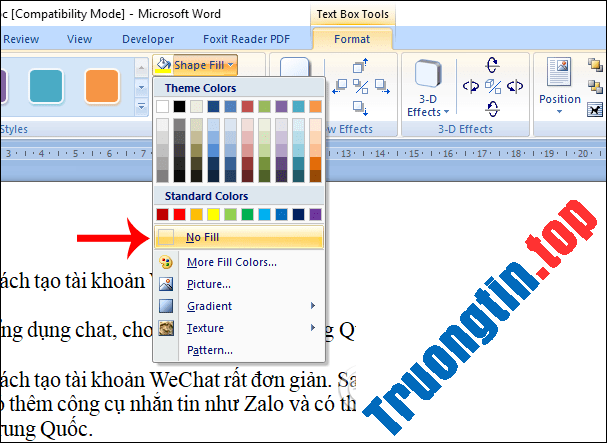Click the Text Wrapping icon

[x=595, y=110]
